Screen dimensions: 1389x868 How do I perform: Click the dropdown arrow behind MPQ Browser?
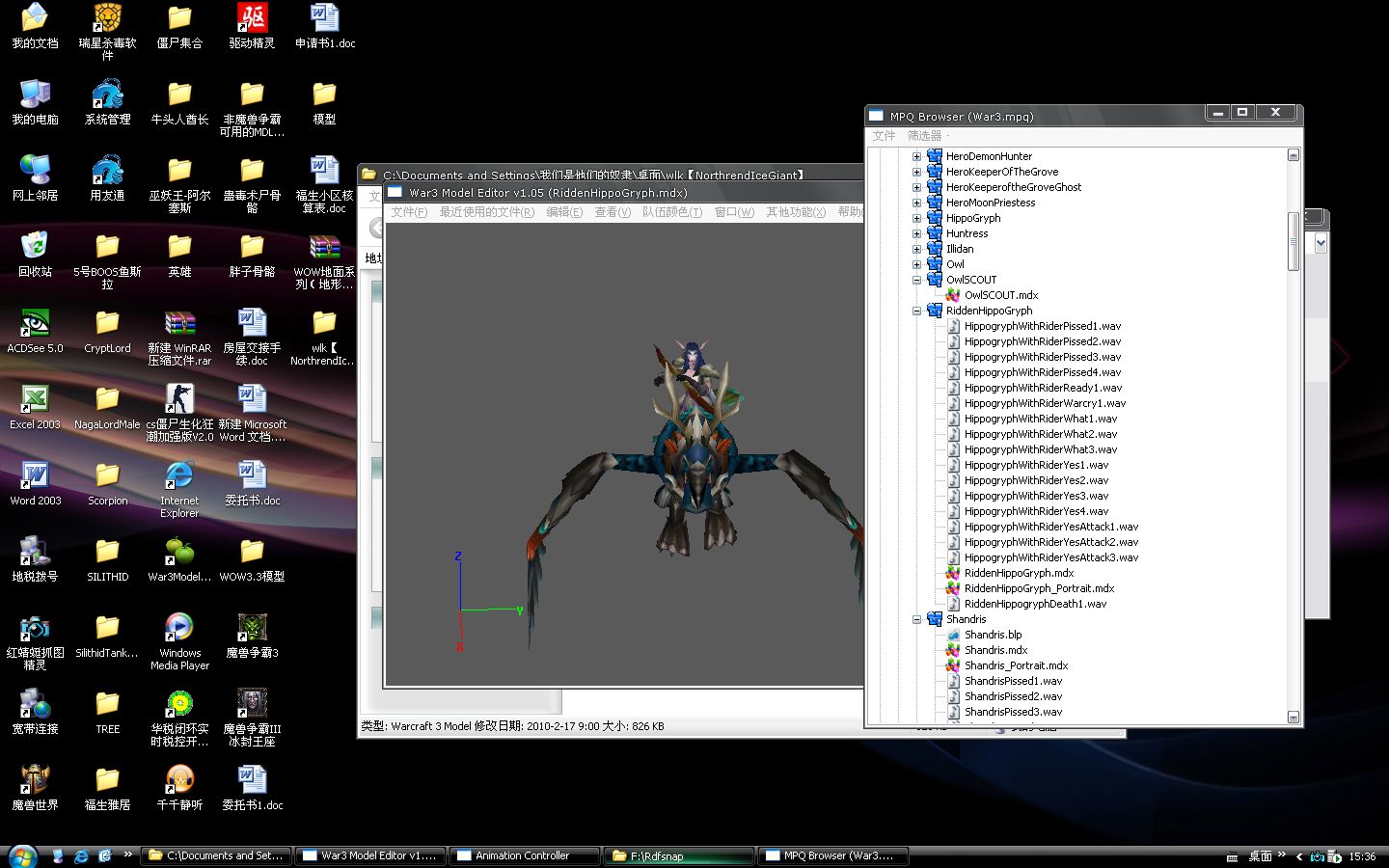1321,244
